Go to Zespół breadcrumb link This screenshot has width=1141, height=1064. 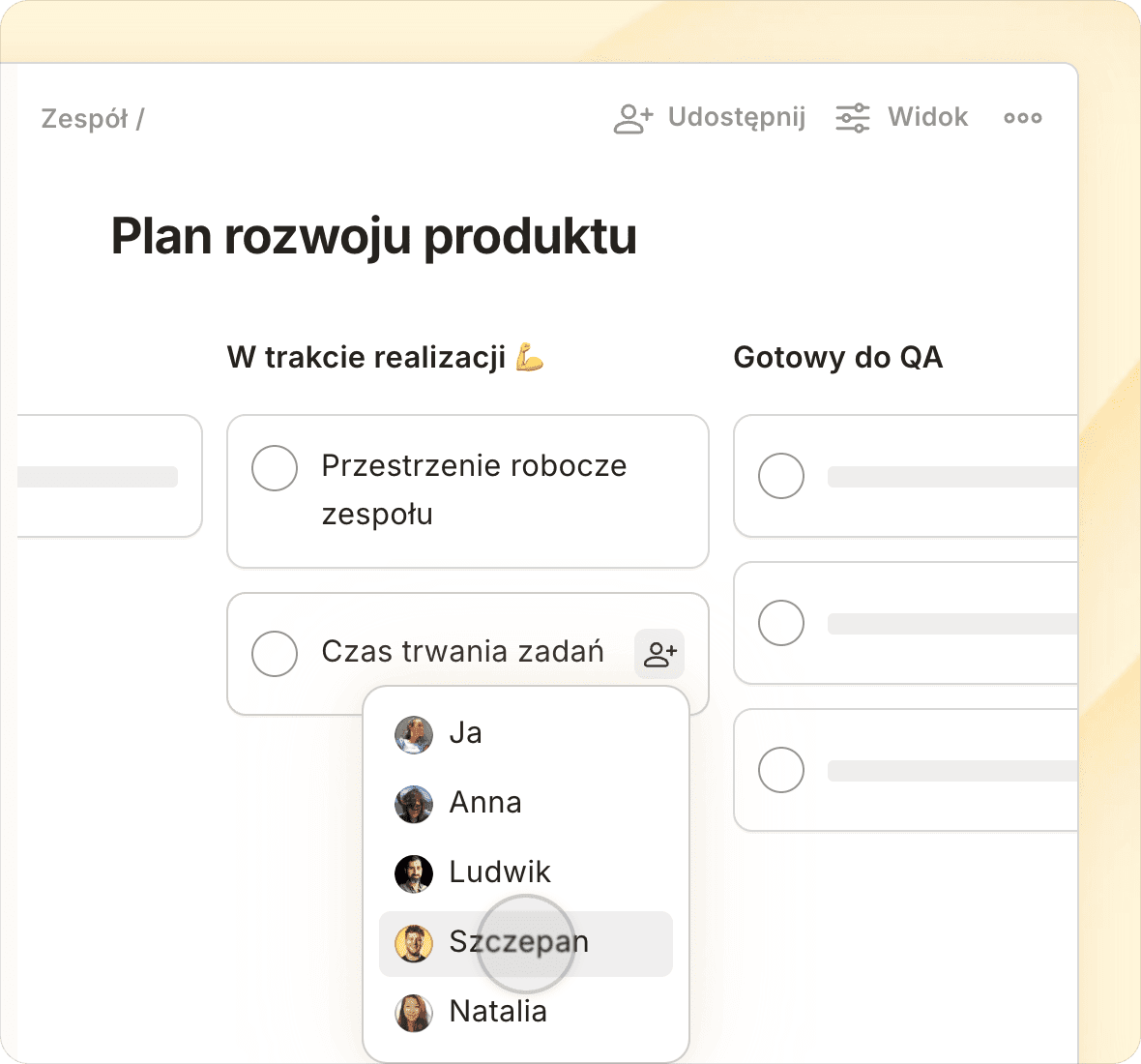(84, 119)
